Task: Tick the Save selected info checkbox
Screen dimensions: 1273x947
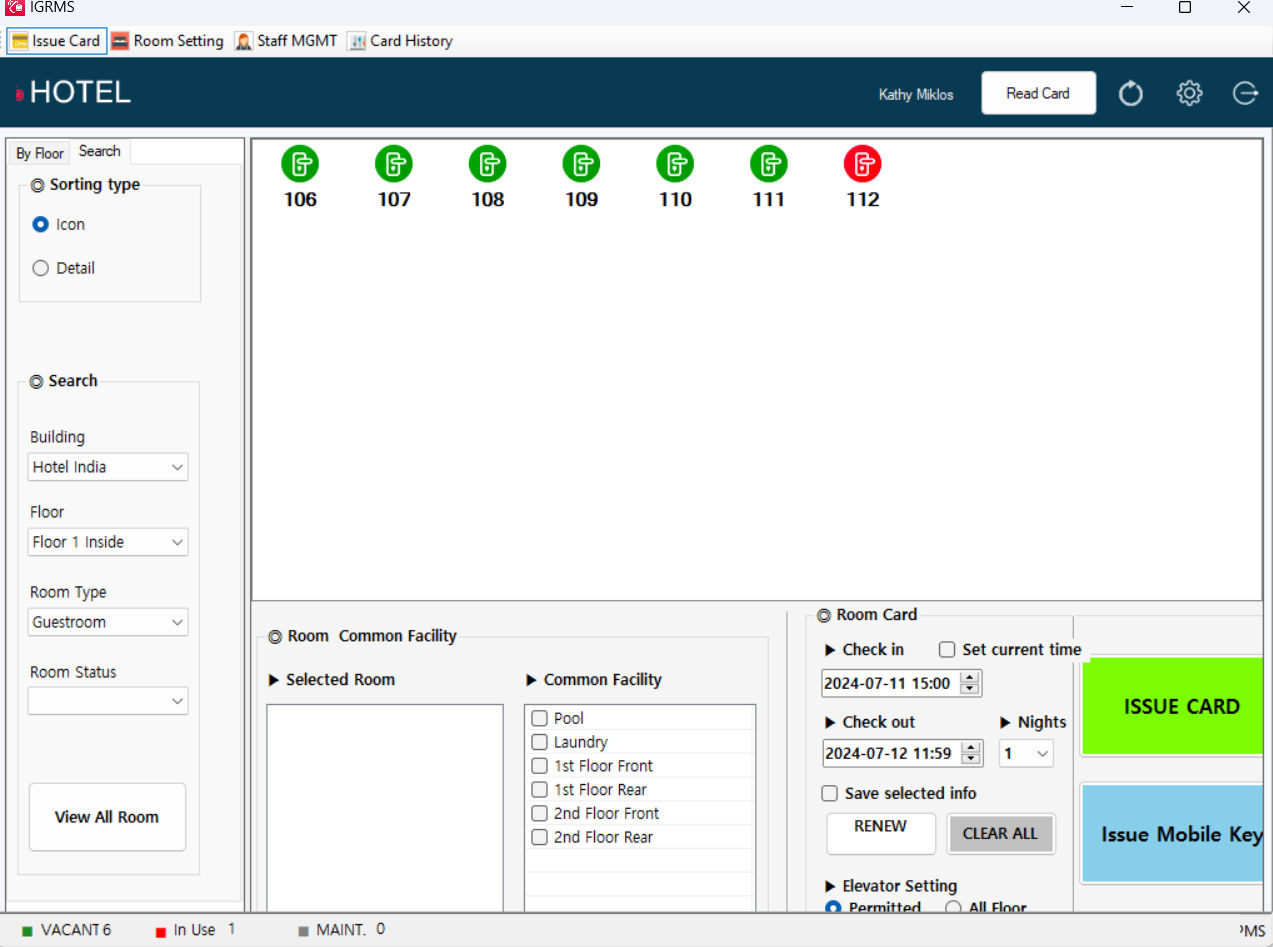Action: pos(829,793)
